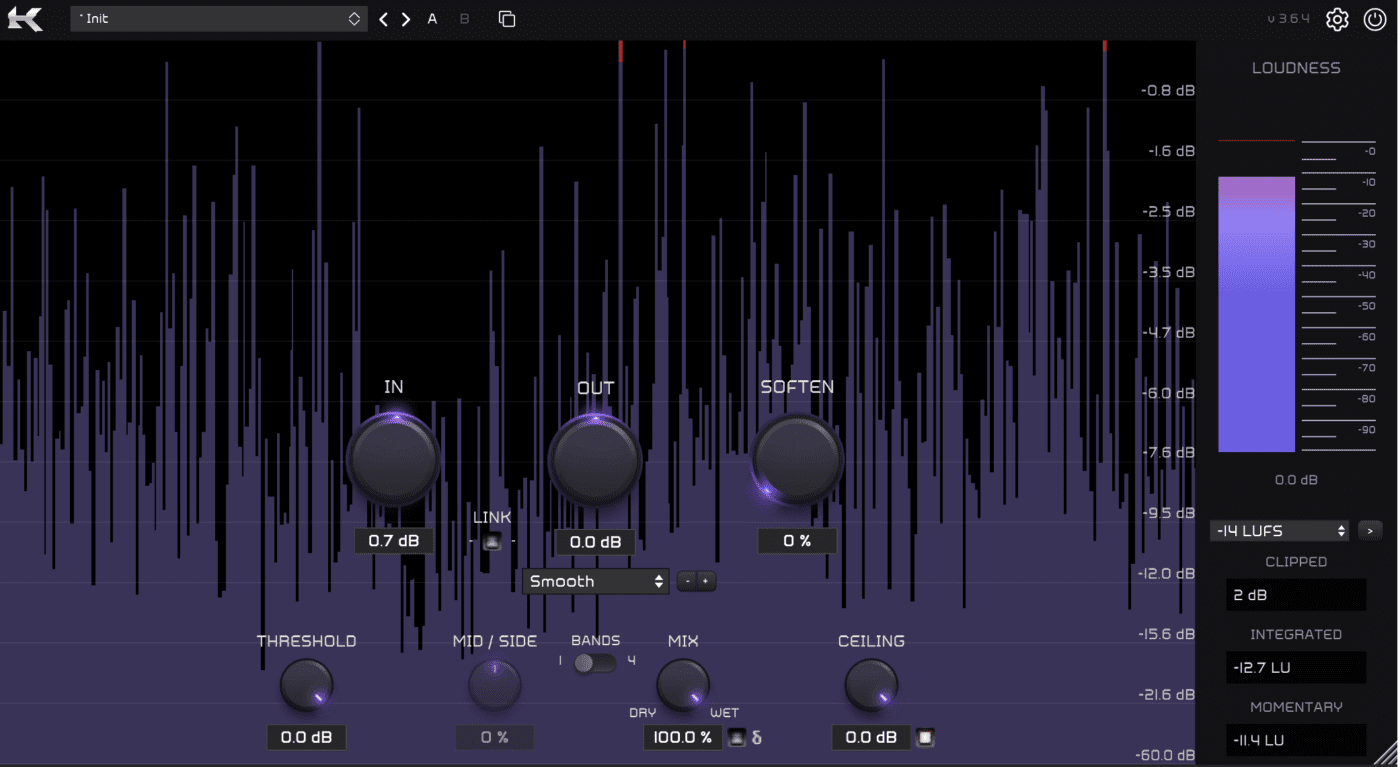The image size is (1400, 767).
Task: Select the A state slot
Action: coord(432,19)
